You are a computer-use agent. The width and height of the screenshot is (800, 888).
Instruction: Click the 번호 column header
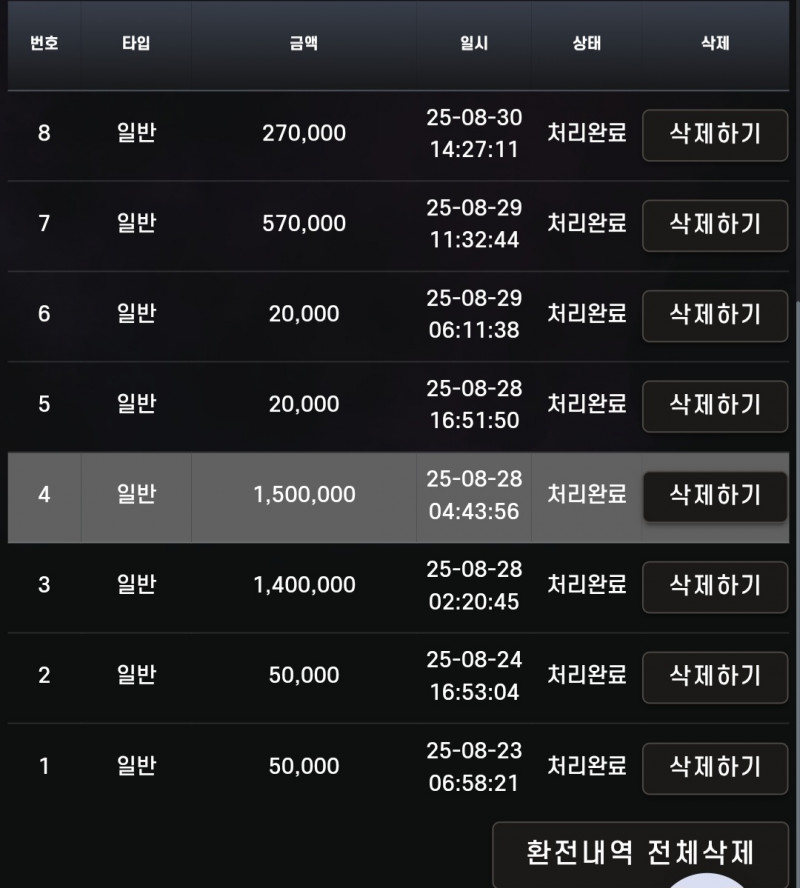click(x=44, y=45)
